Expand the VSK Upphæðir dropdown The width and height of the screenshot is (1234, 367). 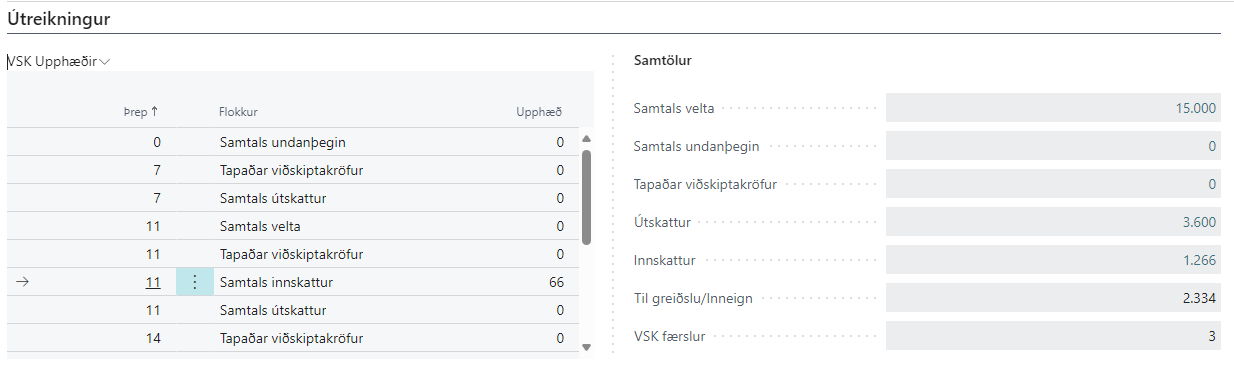pos(59,61)
